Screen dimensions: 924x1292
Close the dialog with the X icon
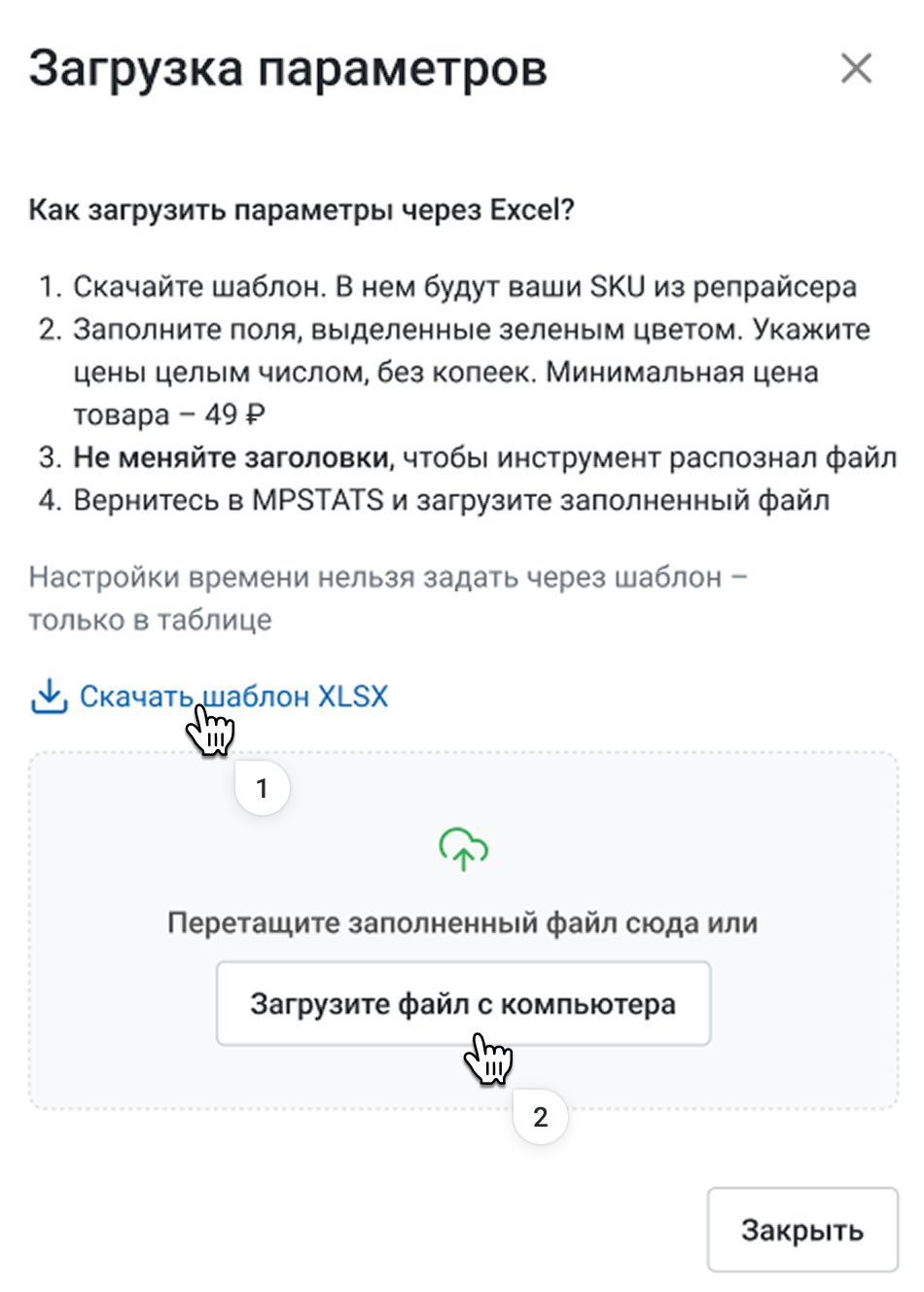point(856,69)
